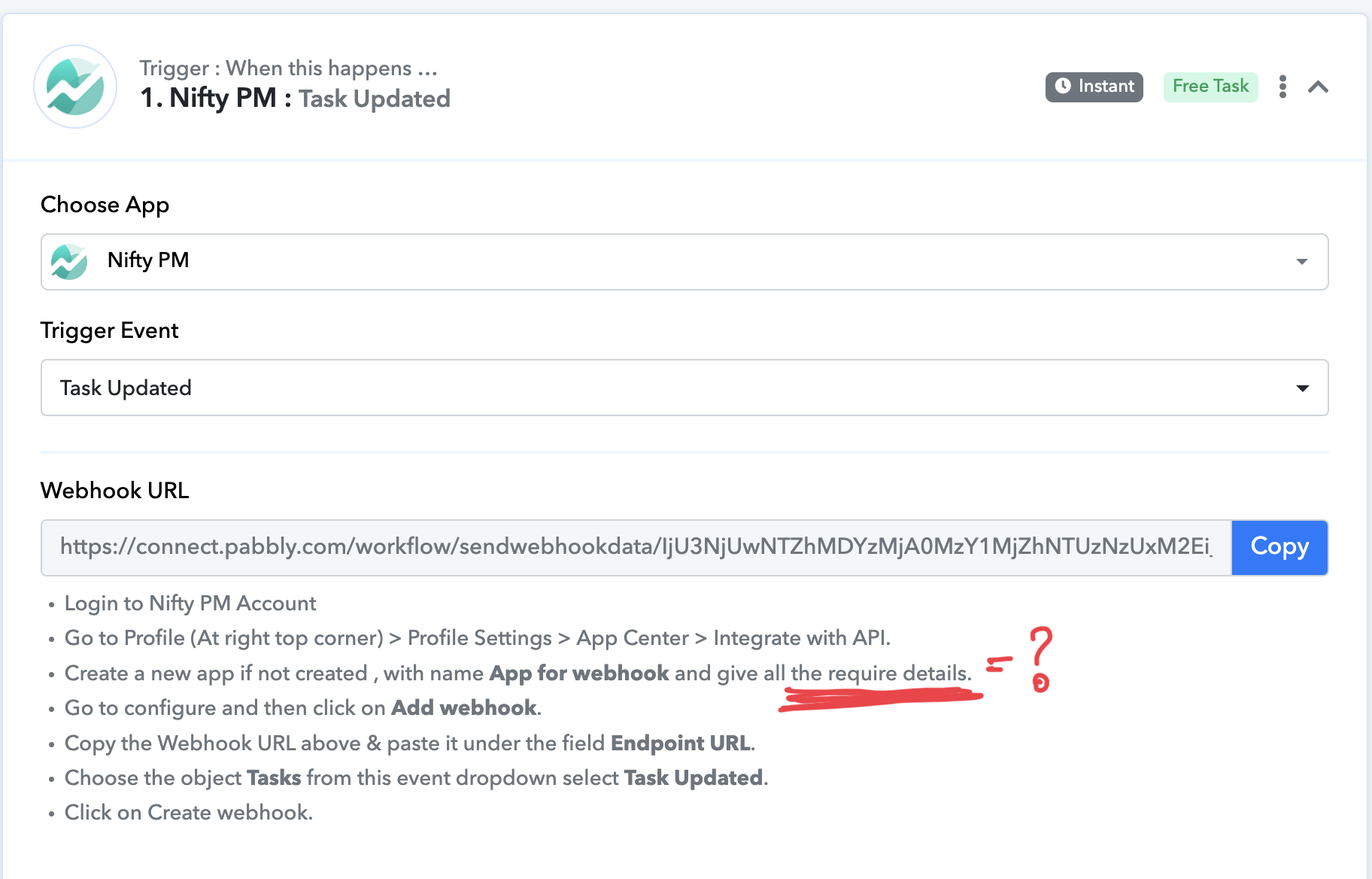Click the Nifty PM logo in header
The height and width of the screenshot is (879, 1372).
click(x=75, y=87)
